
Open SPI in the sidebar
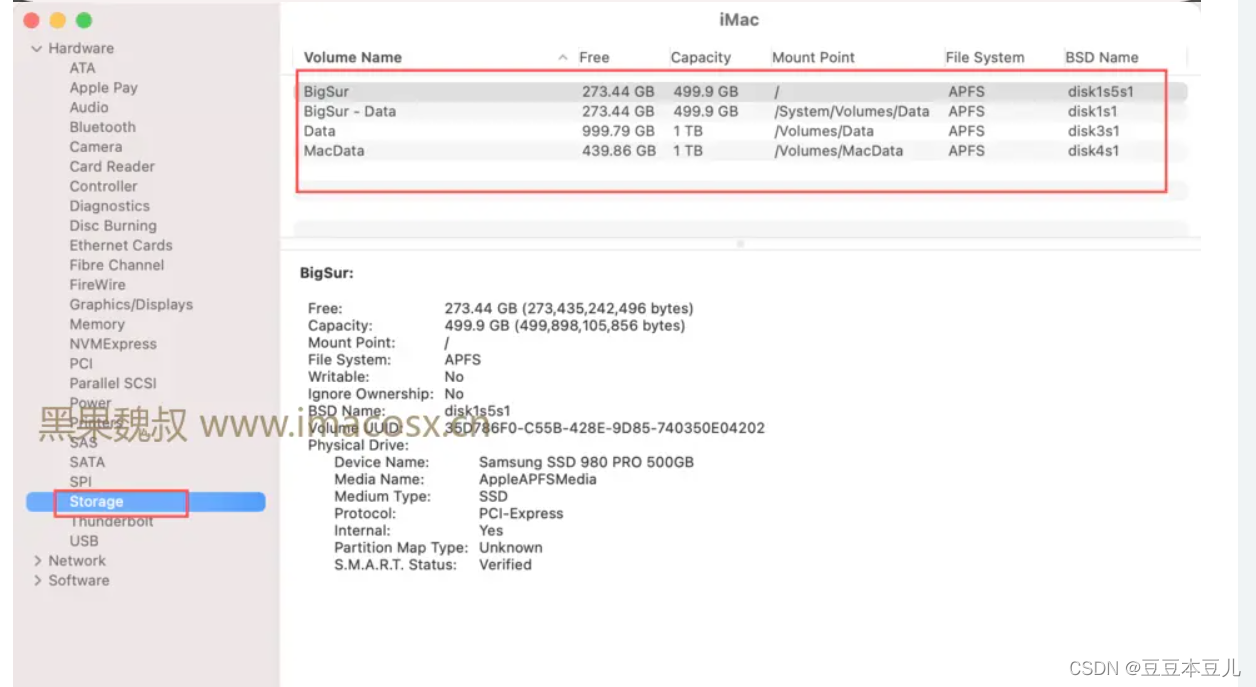80,482
